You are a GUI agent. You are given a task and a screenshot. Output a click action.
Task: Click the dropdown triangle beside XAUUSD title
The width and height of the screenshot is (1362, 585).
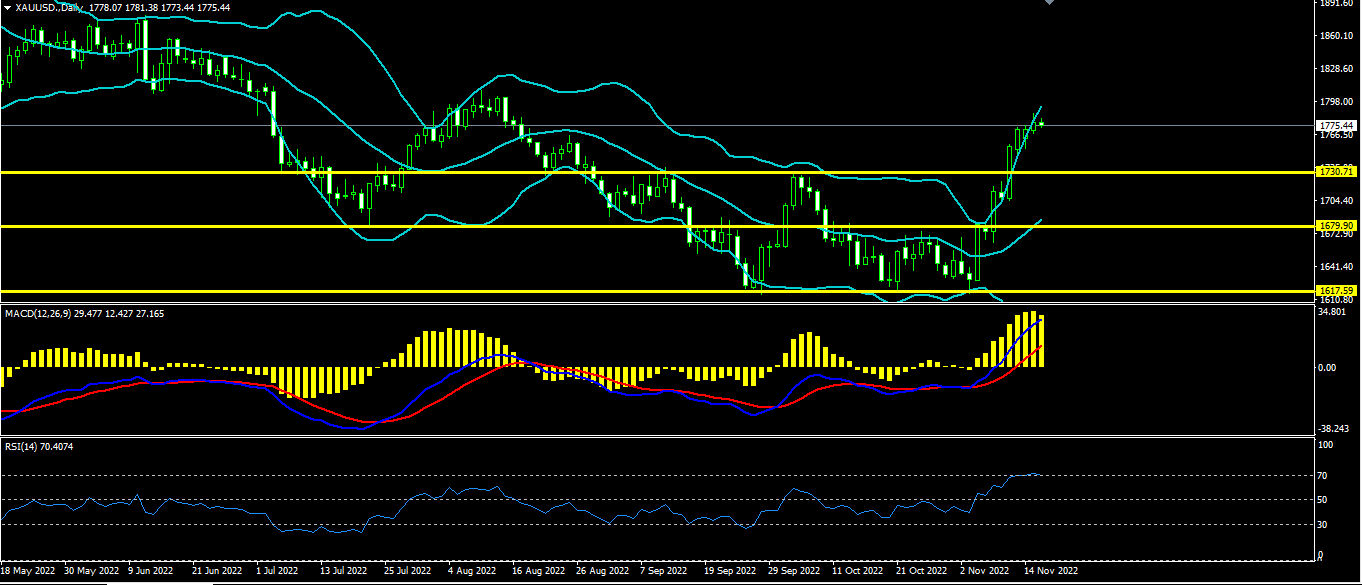(x=6, y=7)
